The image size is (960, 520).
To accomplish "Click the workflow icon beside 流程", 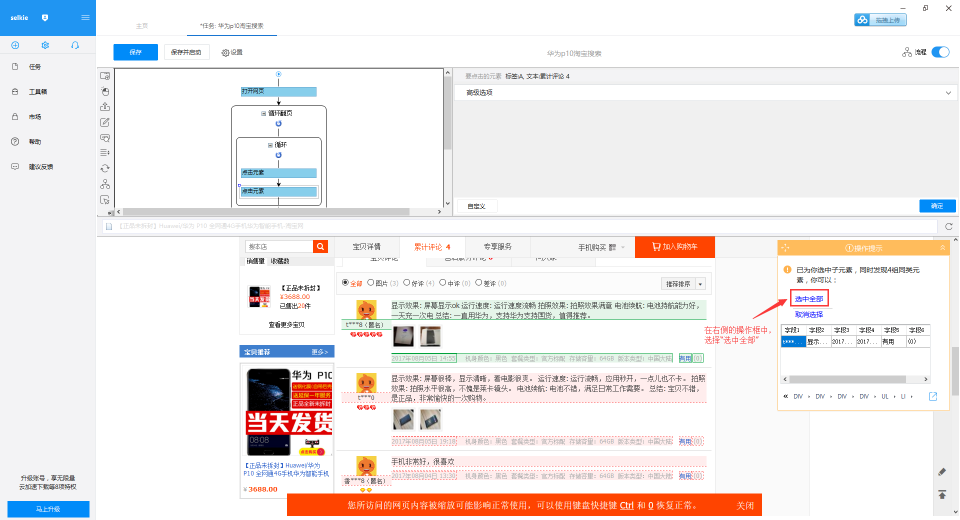I will (907, 53).
